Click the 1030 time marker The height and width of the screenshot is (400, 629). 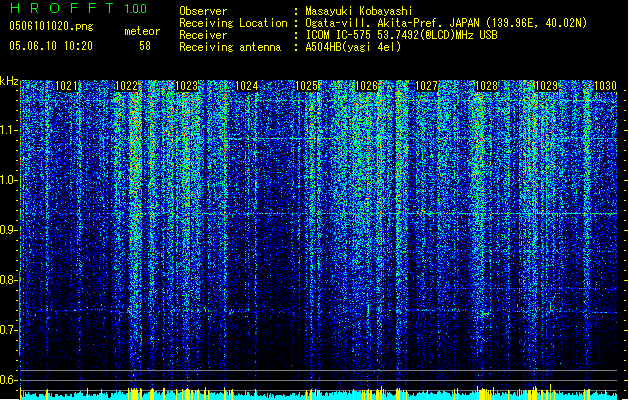tap(605, 86)
